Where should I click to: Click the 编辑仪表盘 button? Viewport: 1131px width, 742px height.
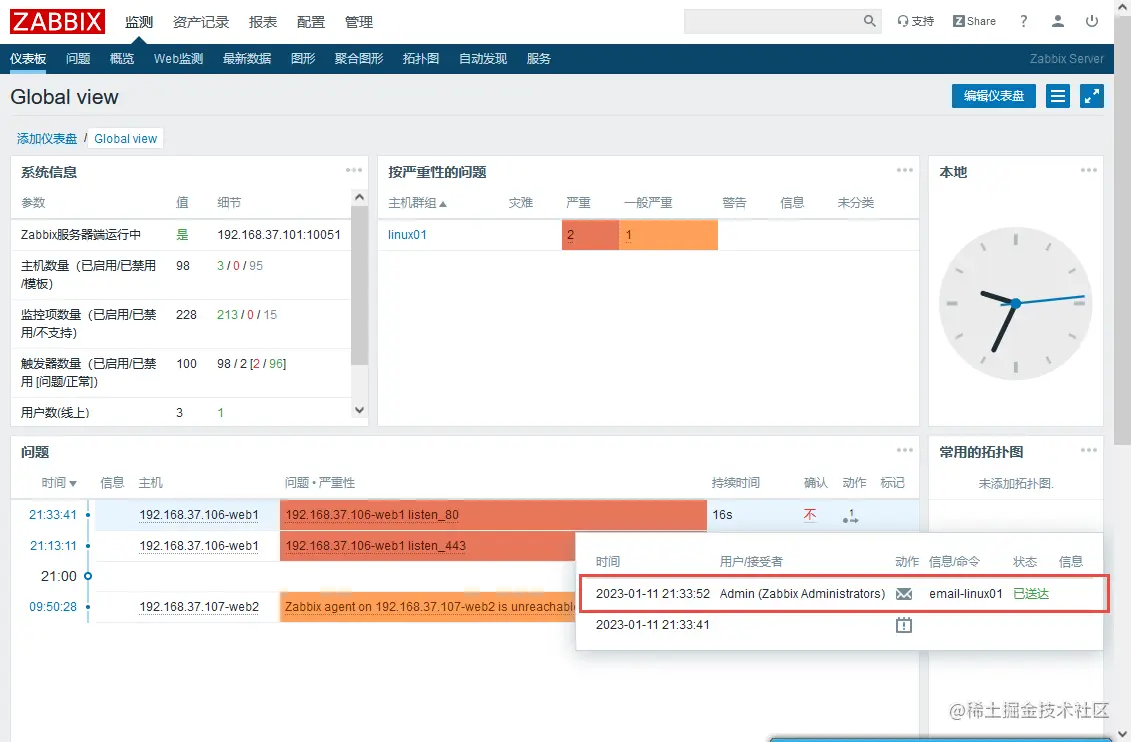tap(993, 96)
